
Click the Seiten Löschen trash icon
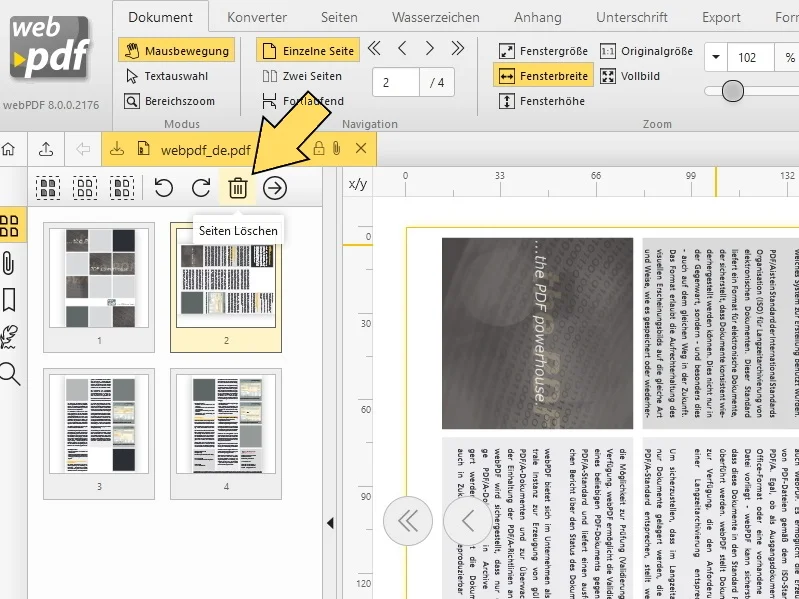point(237,188)
